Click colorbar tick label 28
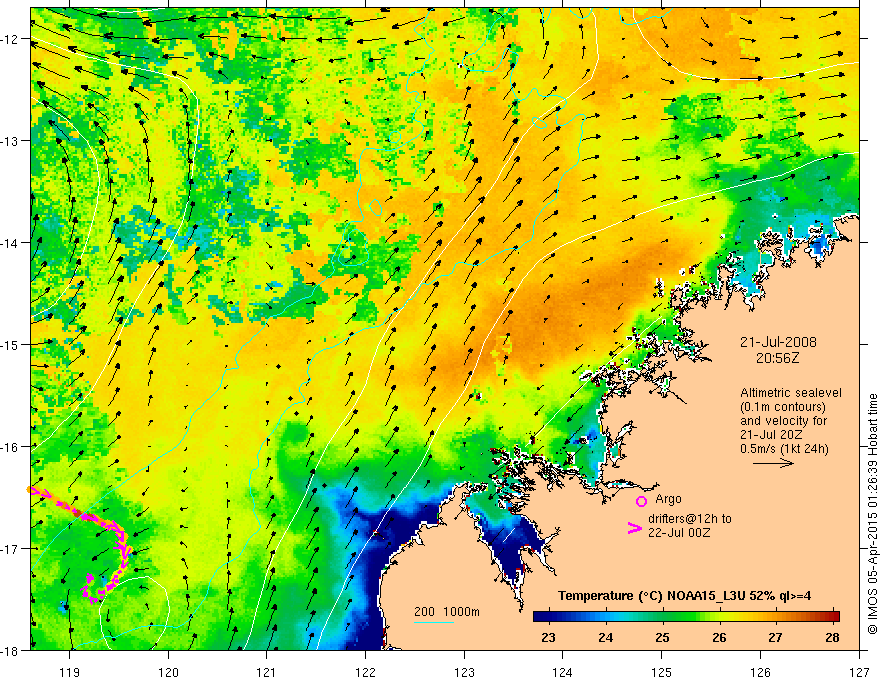Image resolution: width=880 pixels, height=680 pixels. [832, 637]
